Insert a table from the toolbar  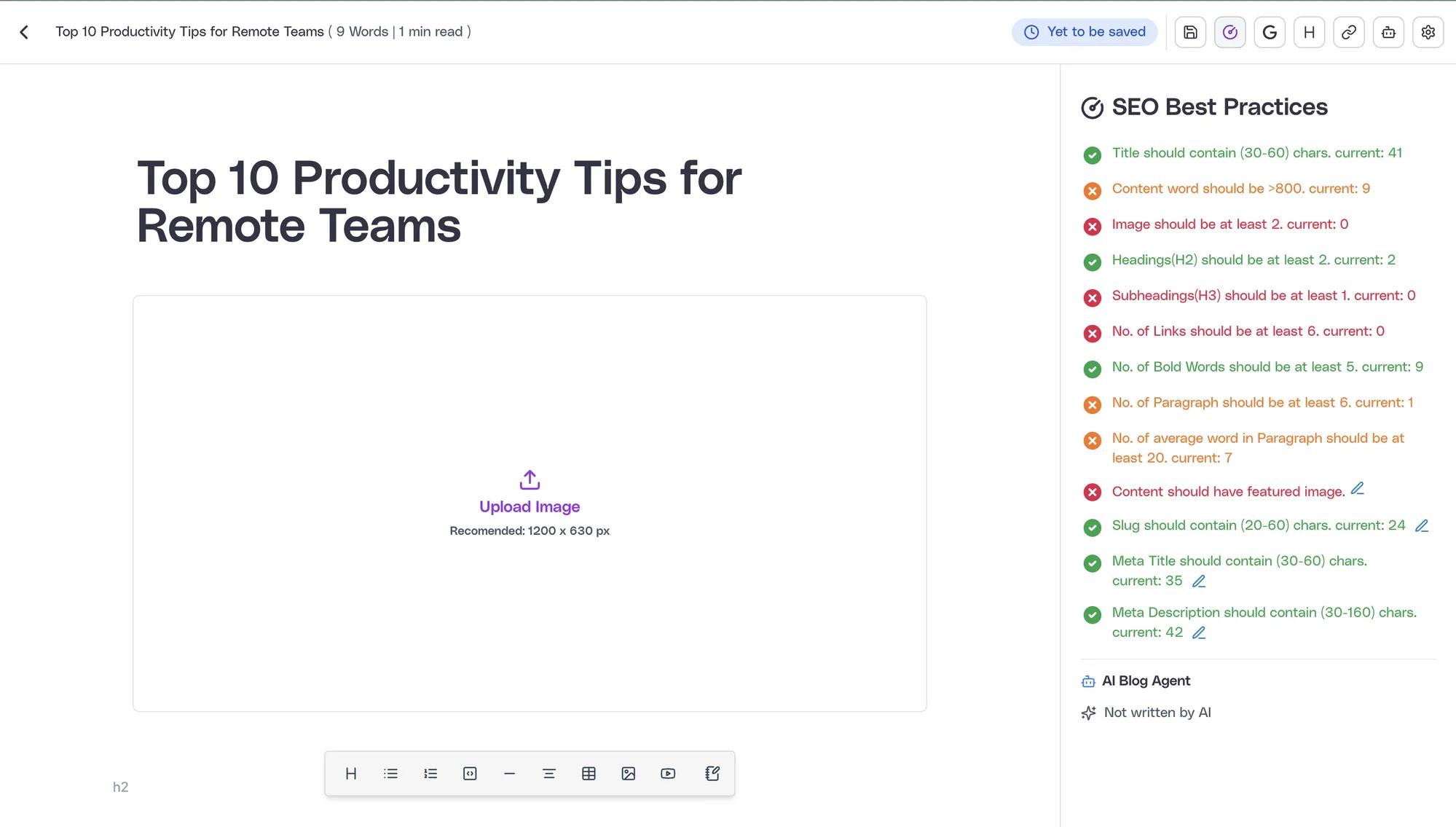tap(589, 774)
